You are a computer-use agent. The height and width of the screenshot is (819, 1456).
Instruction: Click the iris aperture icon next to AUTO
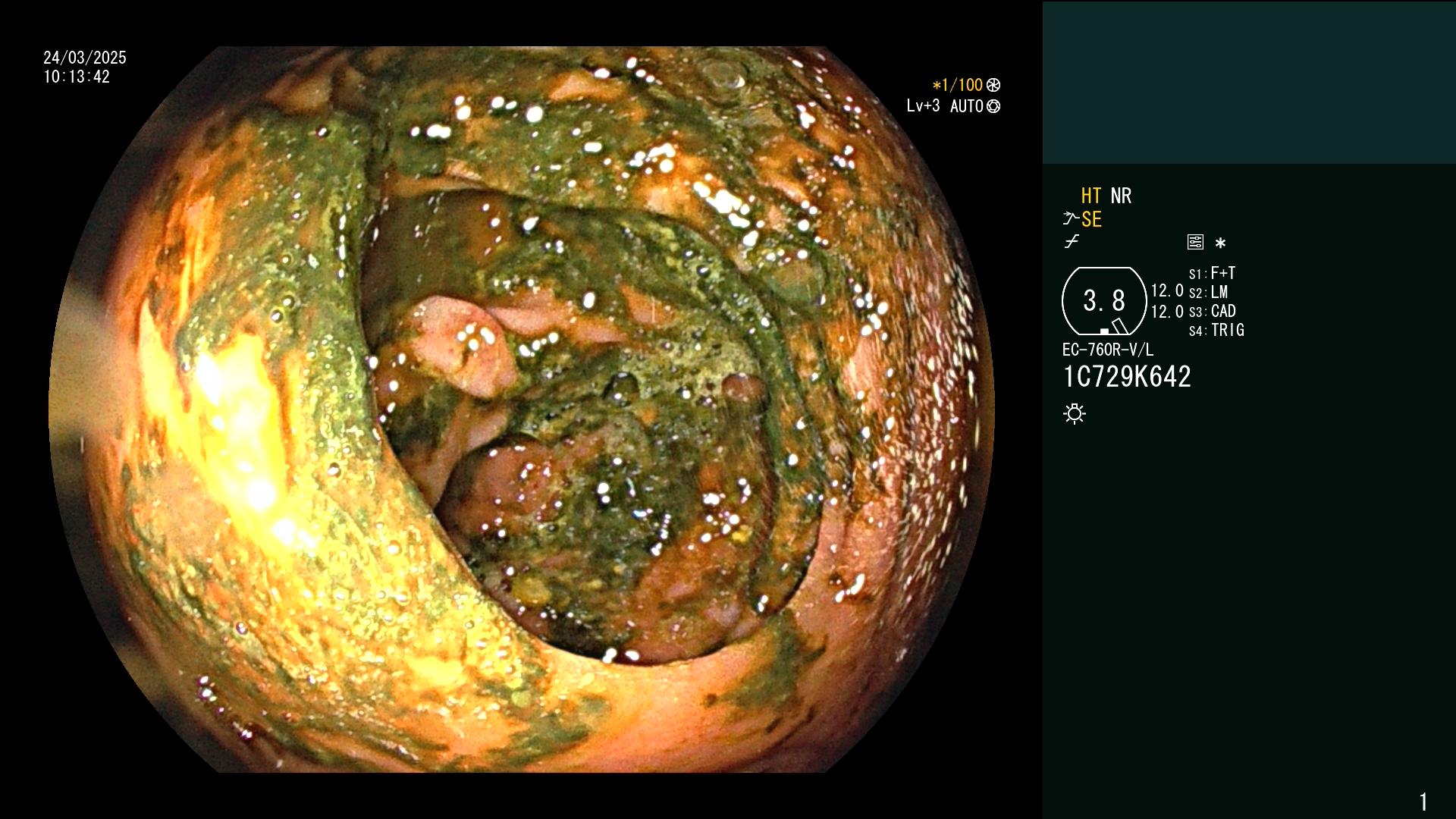coord(993,107)
